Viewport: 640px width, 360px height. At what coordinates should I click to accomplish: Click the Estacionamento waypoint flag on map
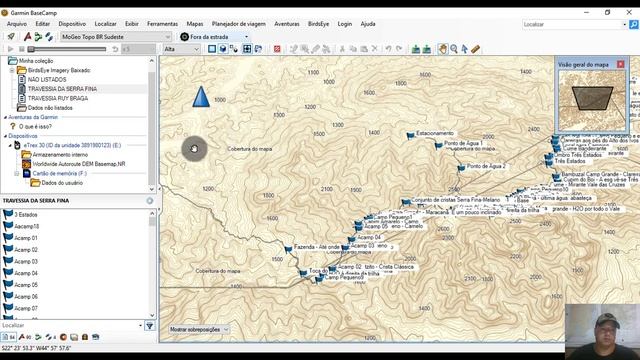coord(411,135)
